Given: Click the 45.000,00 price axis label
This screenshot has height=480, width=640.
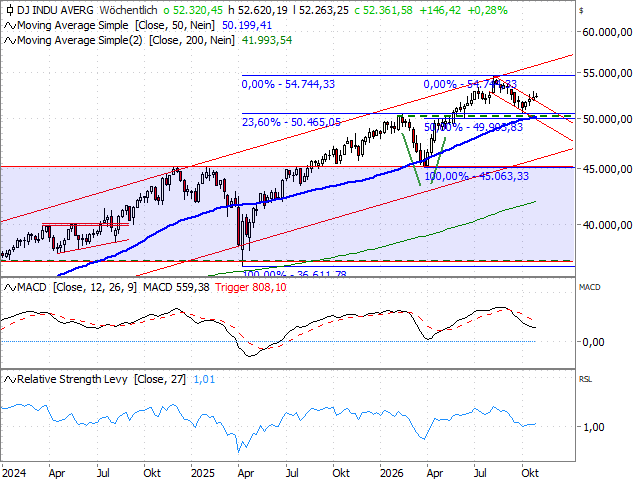Looking at the screenshot, I should coord(607,169).
